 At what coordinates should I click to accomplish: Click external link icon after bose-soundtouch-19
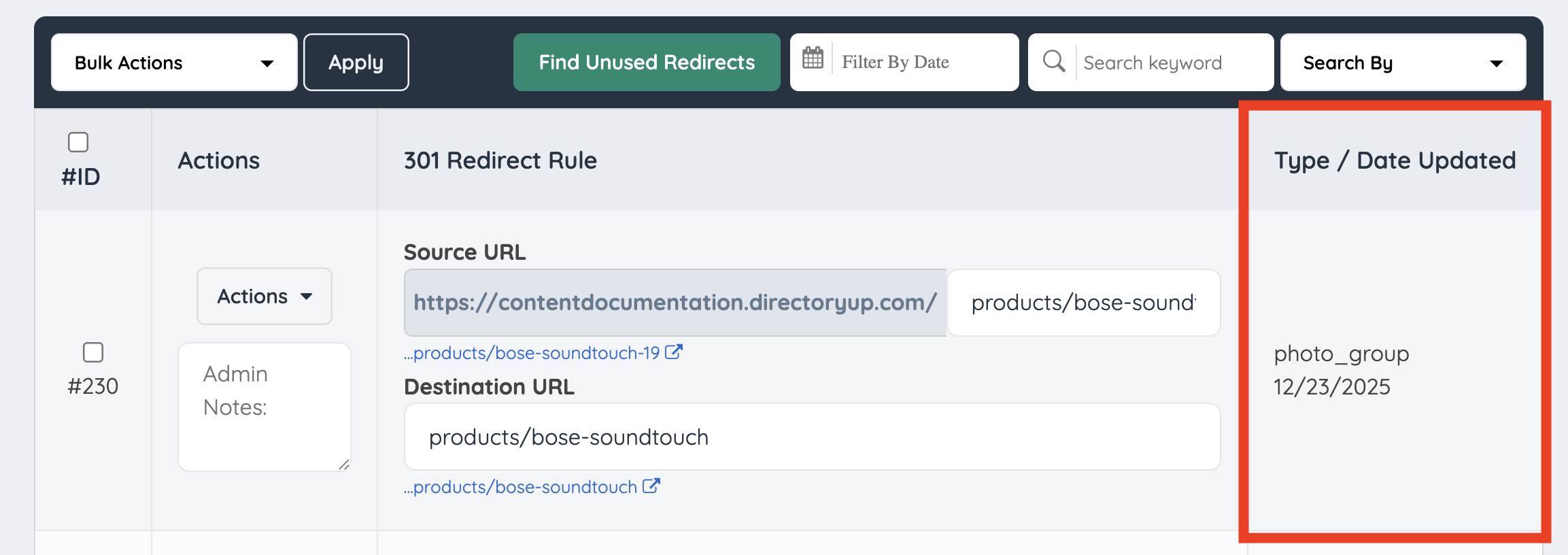pos(673,352)
